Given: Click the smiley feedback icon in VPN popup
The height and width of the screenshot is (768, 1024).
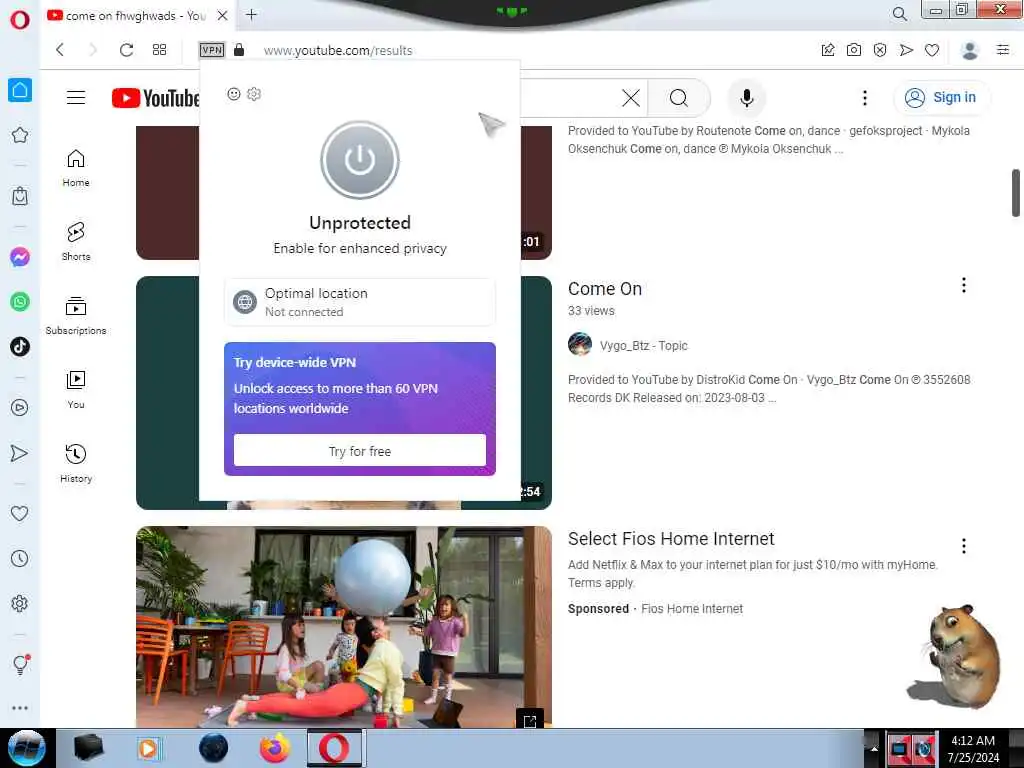Looking at the screenshot, I should [234, 94].
